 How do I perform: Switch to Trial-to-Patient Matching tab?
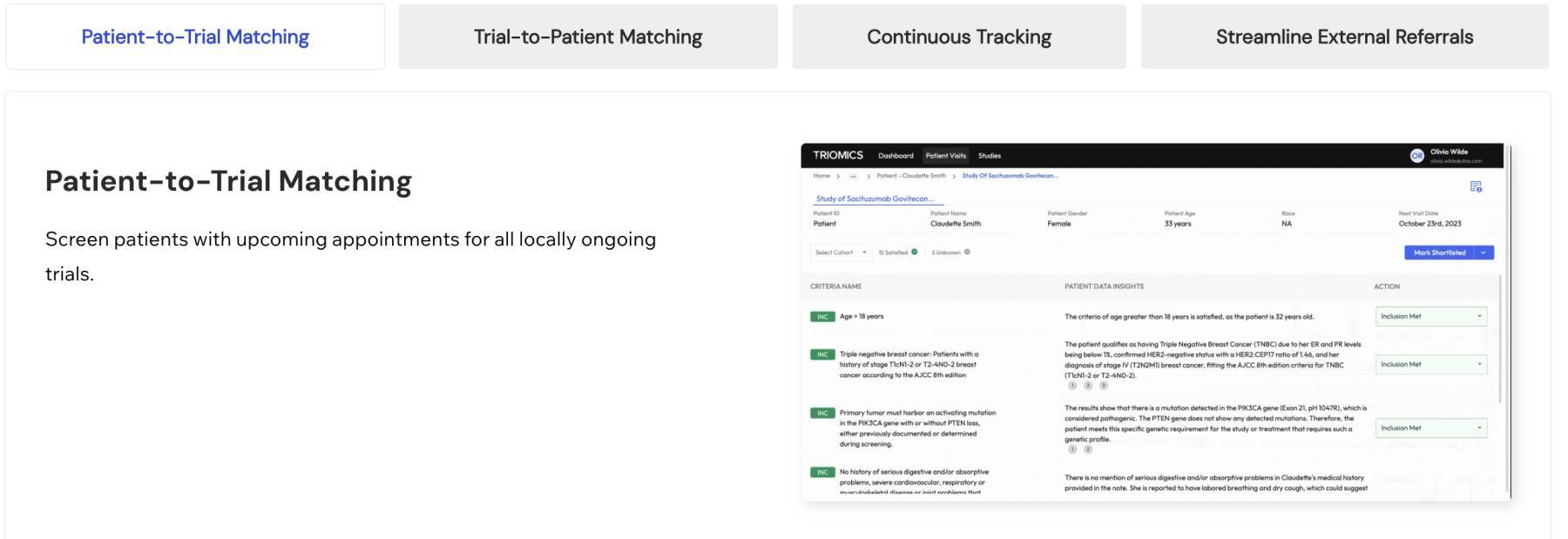pyautogui.click(x=588, y=37)
